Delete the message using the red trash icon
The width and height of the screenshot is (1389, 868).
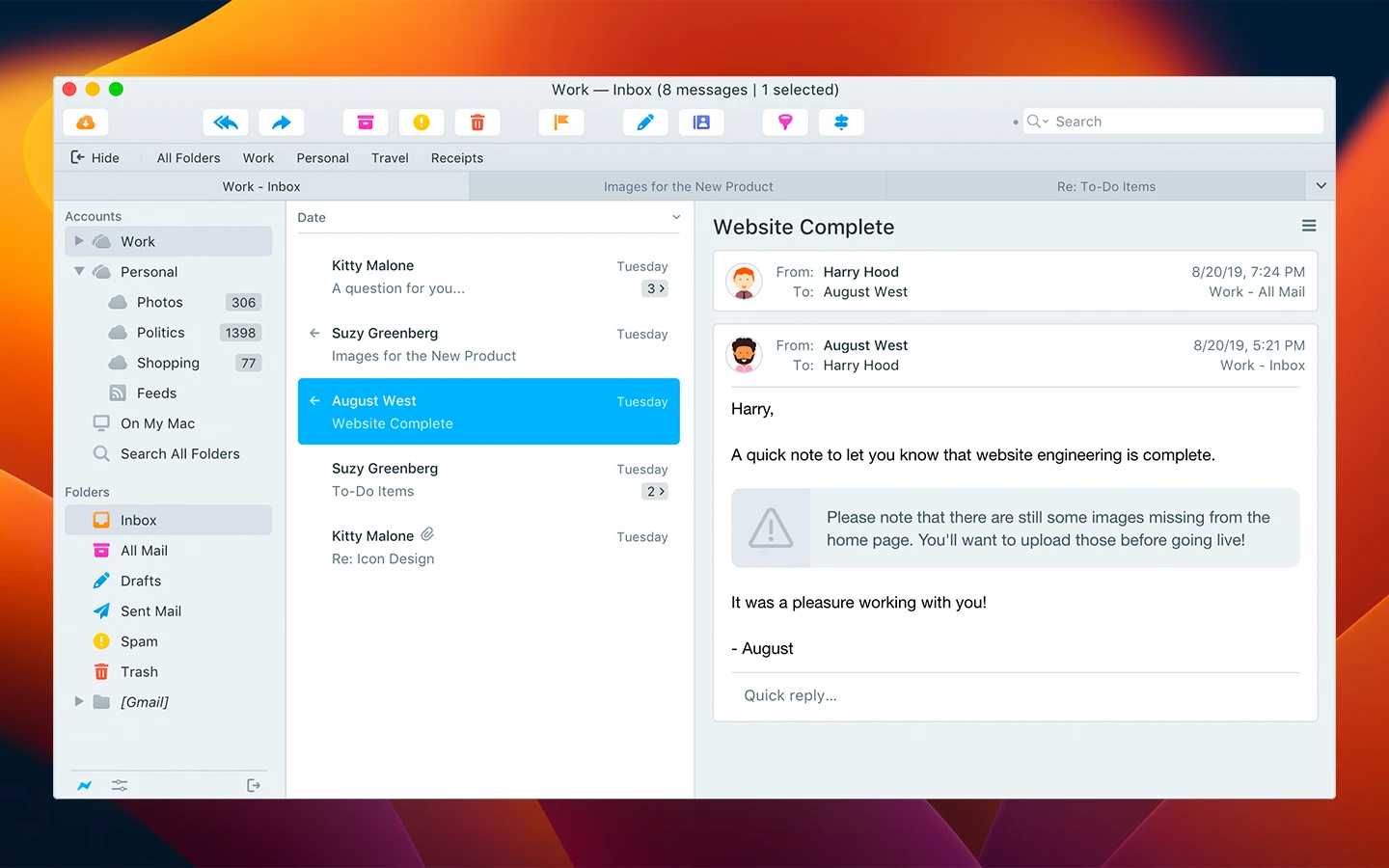[477, 122]
